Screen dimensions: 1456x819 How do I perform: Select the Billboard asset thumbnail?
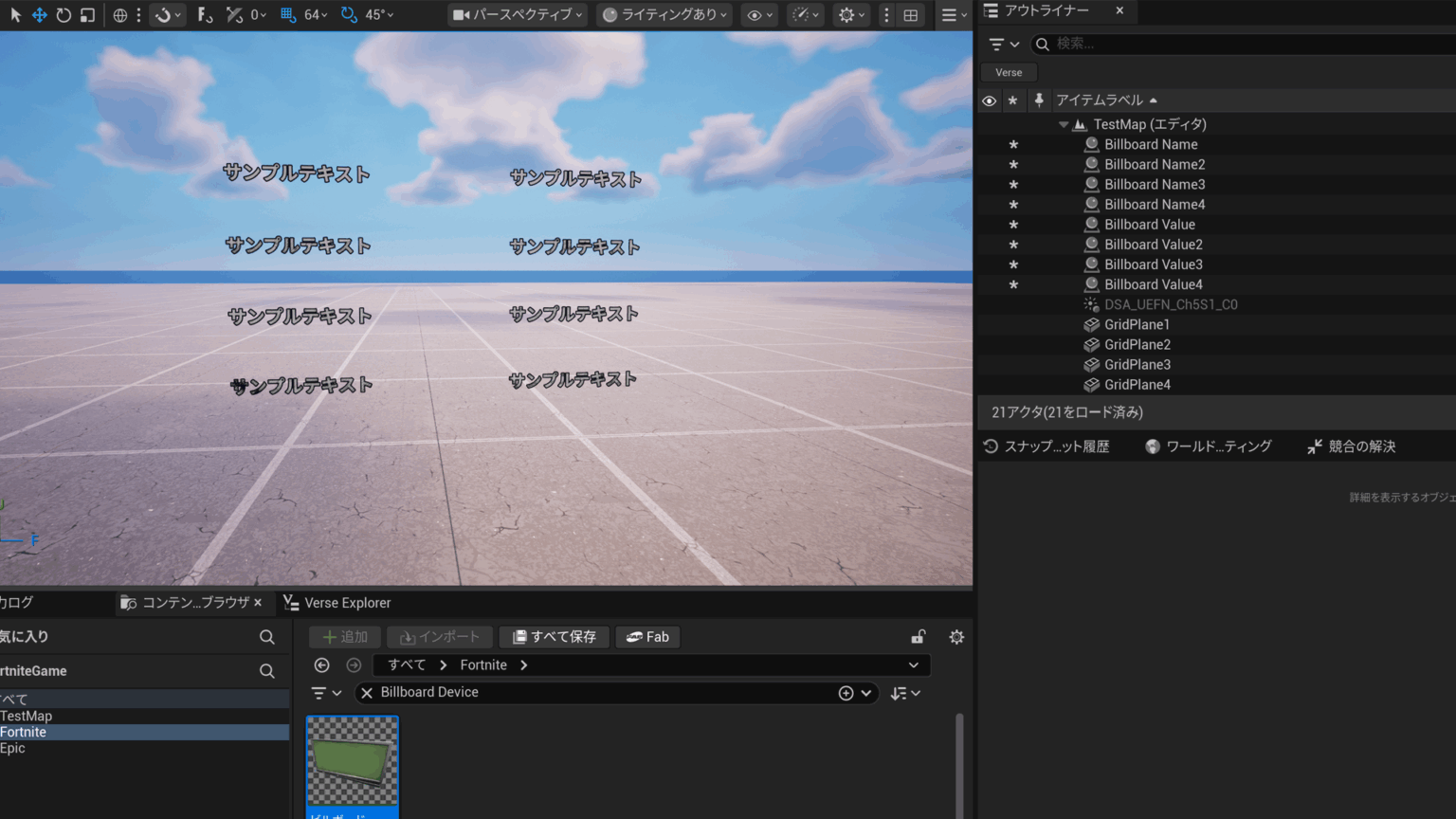tap(352, 758)
